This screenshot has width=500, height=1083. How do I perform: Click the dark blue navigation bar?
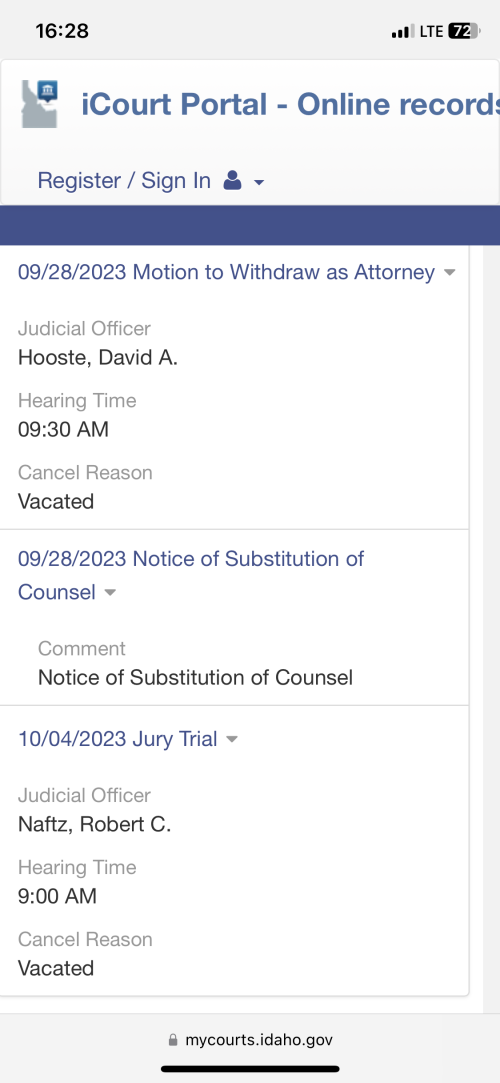tap(250, 225)
